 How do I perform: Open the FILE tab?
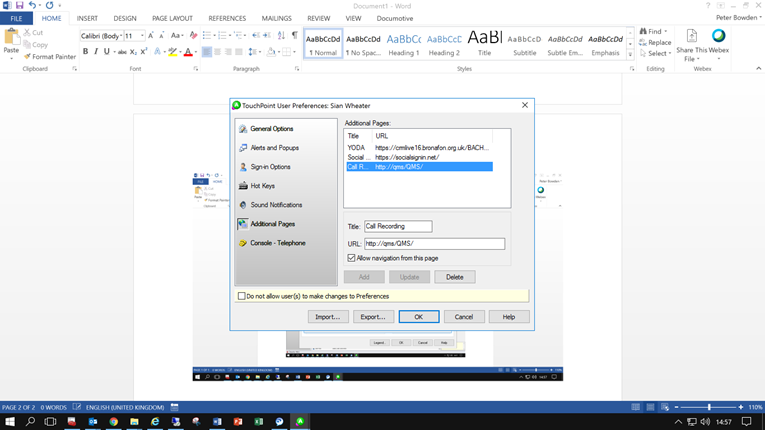pos(16,18)
